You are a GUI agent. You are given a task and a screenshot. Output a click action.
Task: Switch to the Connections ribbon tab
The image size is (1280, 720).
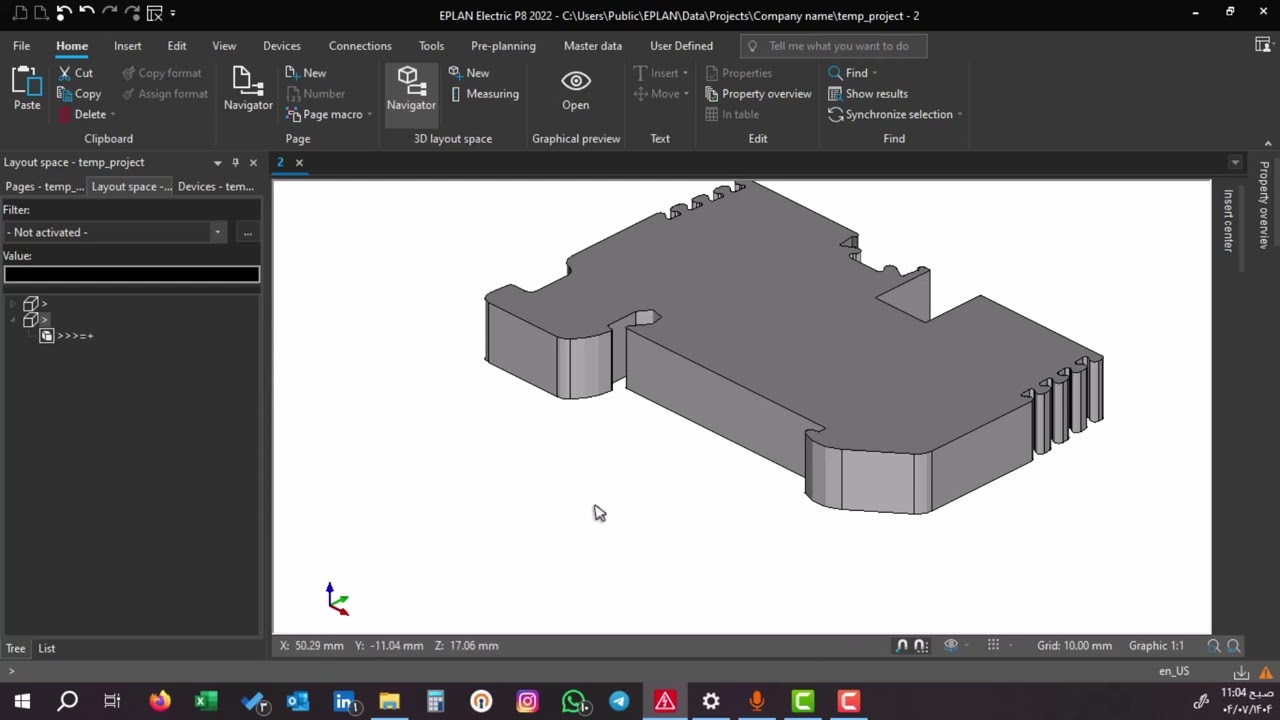coord(360,46)
